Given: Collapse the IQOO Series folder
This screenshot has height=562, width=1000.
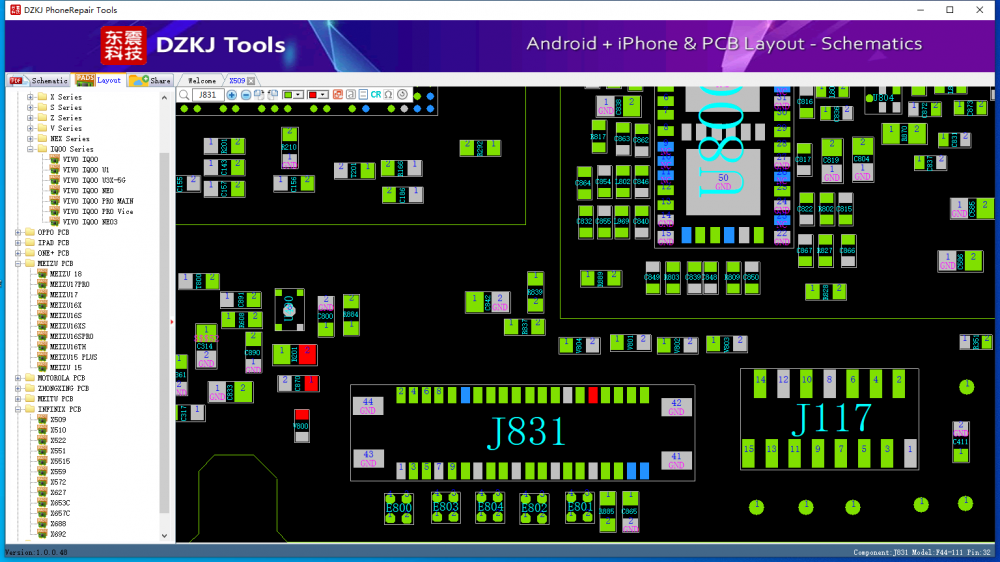Looking at the screenshot, I should (30, 149).
